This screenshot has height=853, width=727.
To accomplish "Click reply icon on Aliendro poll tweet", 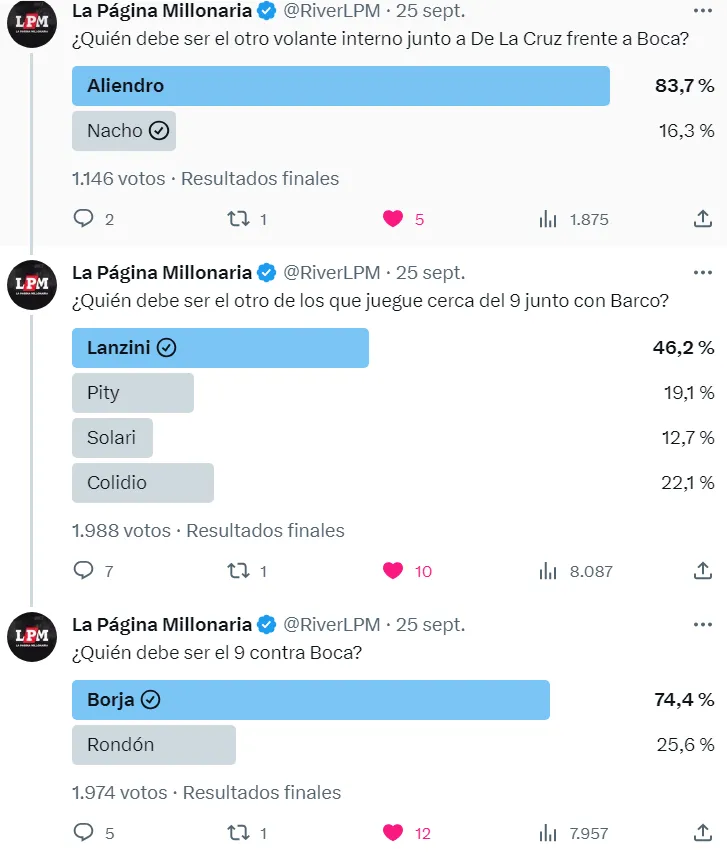I will click(x=84, y=219).
